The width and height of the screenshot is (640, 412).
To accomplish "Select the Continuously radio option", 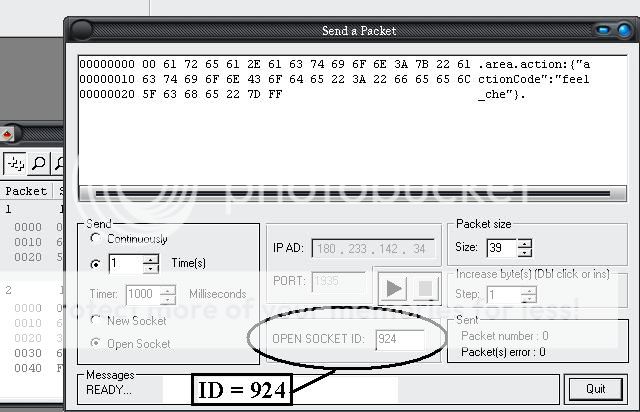I will click(96, 238).
